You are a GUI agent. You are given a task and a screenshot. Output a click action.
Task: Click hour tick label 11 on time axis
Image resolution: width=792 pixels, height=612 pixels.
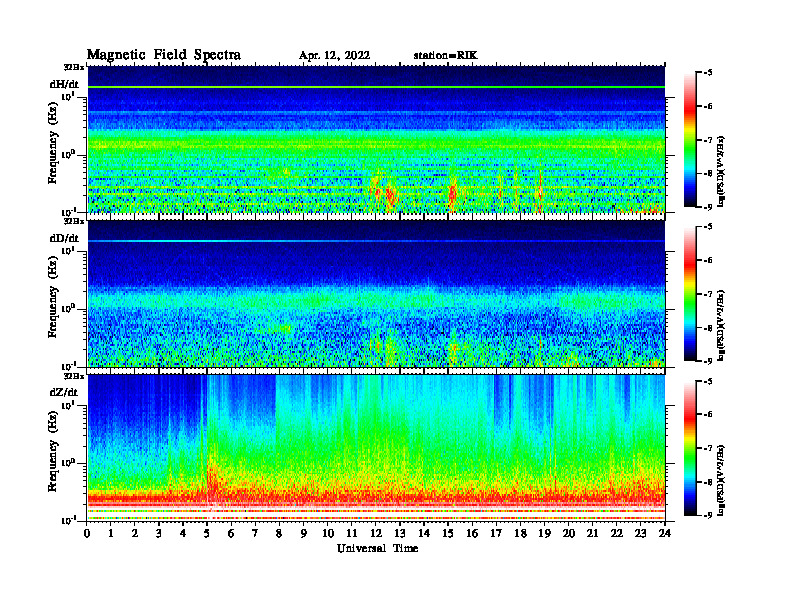pyautogui.click(x=352, y=533)
